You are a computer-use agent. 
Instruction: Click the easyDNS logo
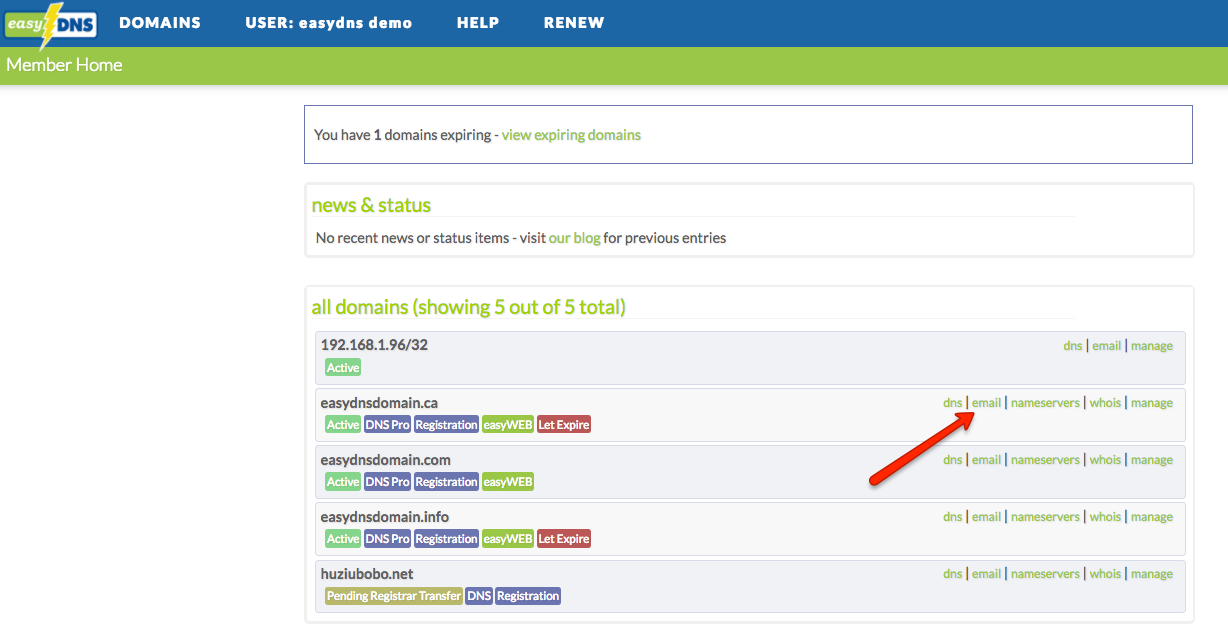(x=50, y=24)
